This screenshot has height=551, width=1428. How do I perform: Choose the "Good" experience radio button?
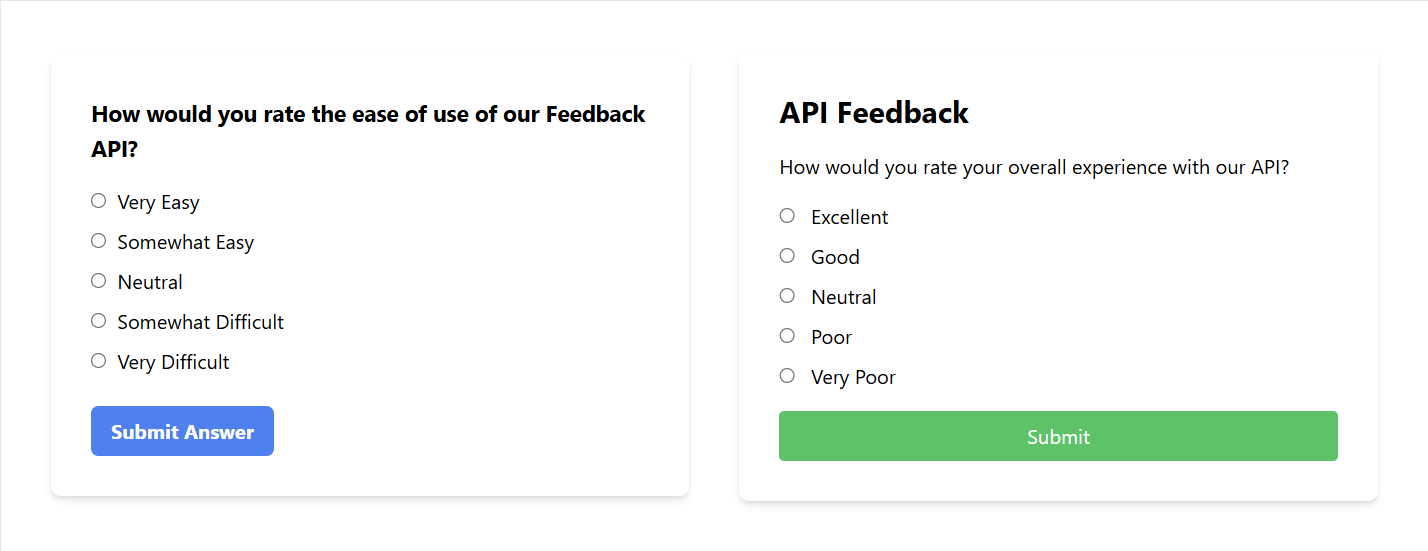[787, 256]
